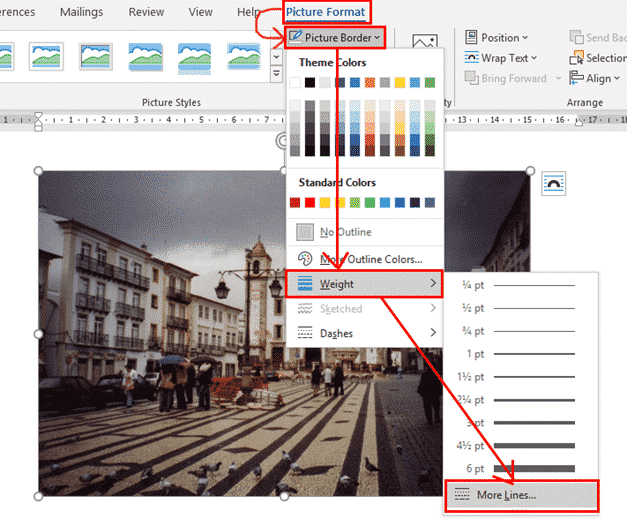Select the 6 pt line weight

[520, 468]
